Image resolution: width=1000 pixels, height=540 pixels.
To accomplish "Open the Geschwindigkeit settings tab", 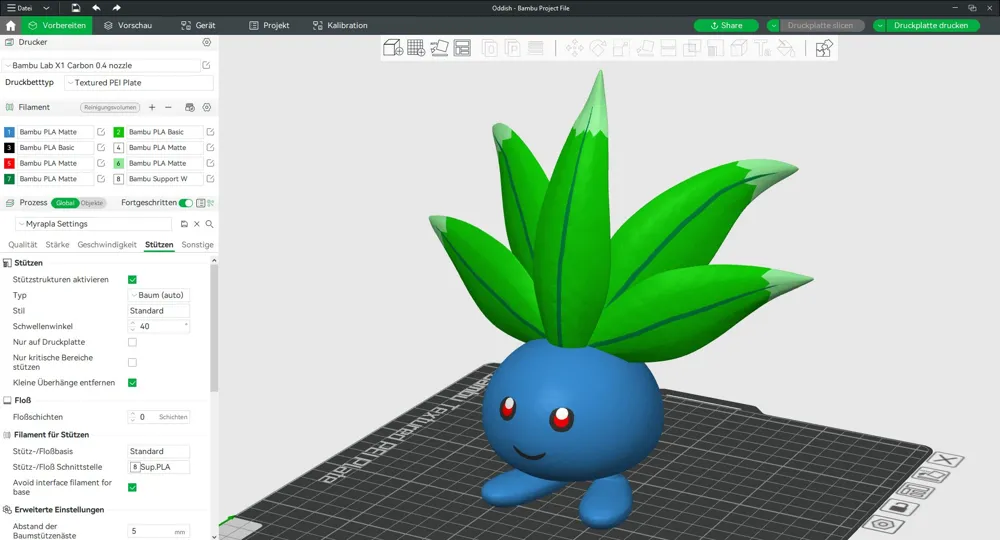I will [x=107, y=245].
